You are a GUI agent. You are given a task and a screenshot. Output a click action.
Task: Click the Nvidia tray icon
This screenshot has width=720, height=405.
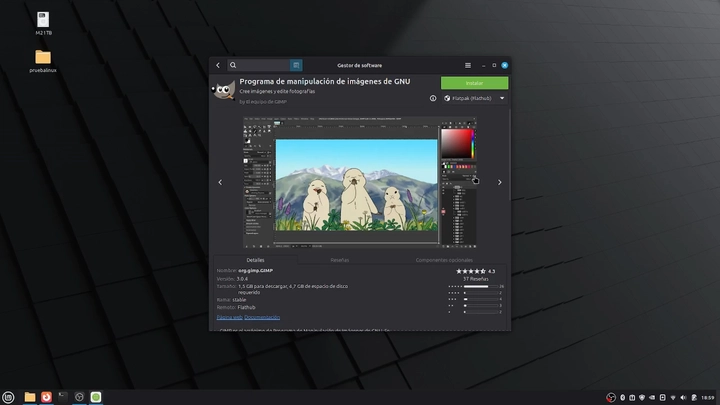[x=652, y=398]
